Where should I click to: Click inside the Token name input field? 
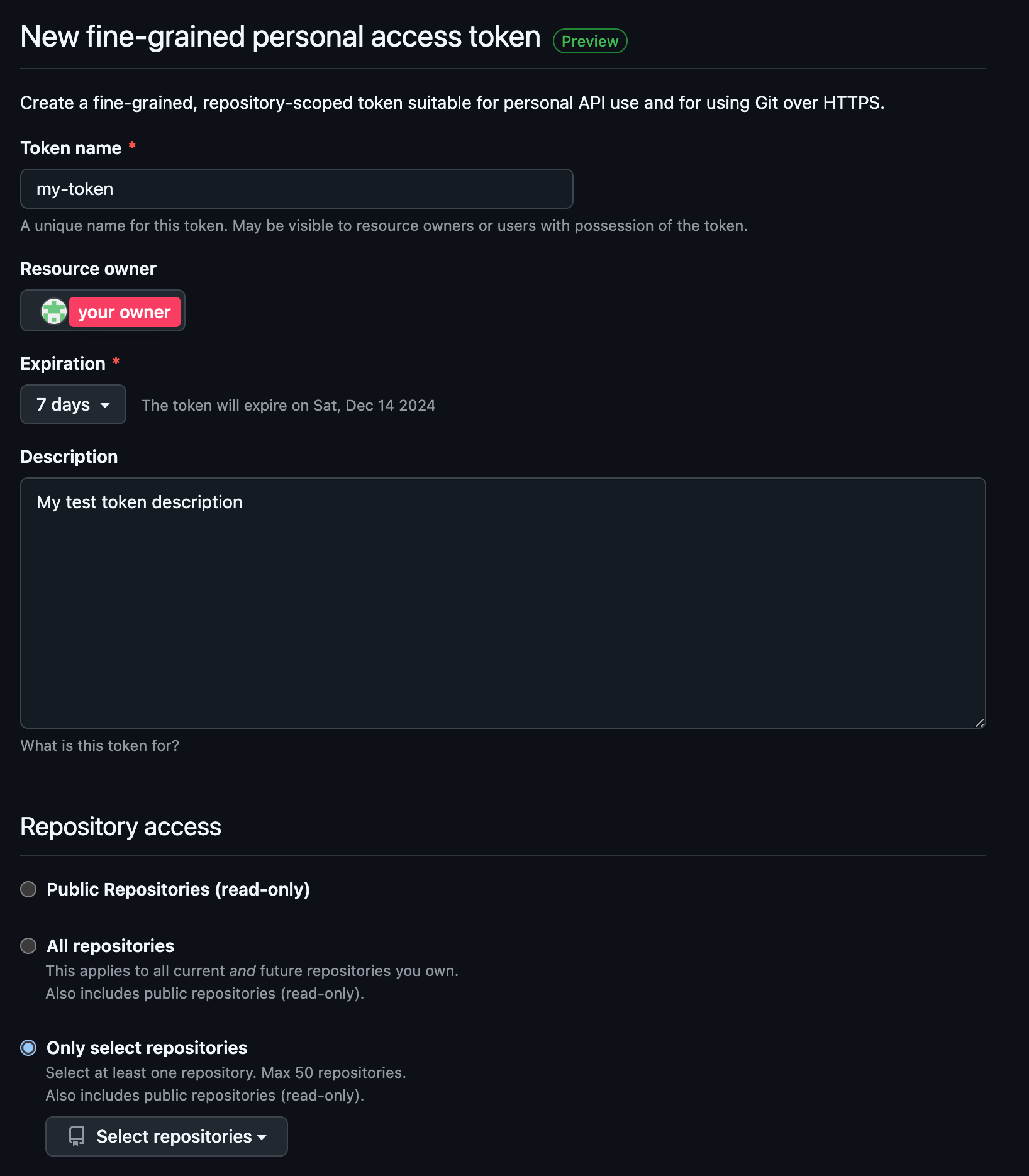pyautogui.click(x=296, y=189)
